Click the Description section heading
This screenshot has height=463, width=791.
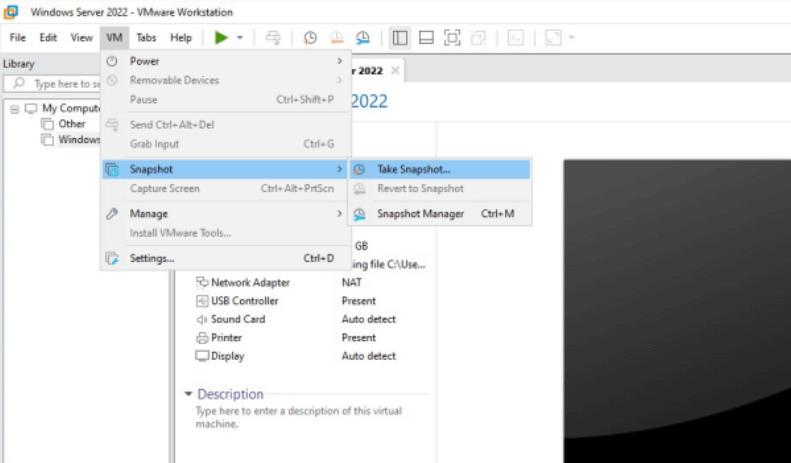point(230,394)
